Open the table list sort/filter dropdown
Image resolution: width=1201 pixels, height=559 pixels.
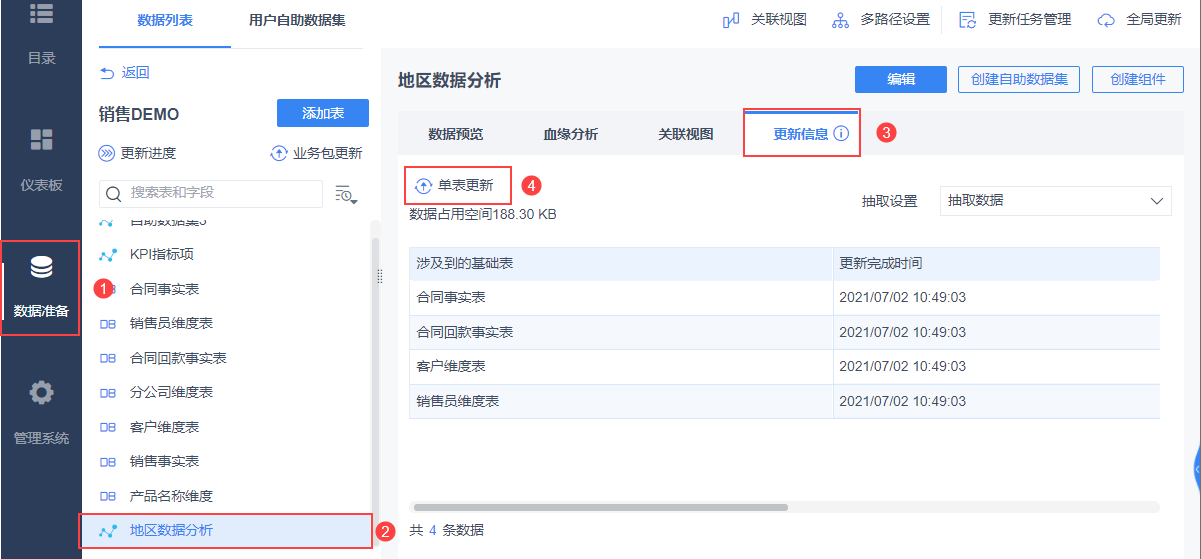(345, 194)
